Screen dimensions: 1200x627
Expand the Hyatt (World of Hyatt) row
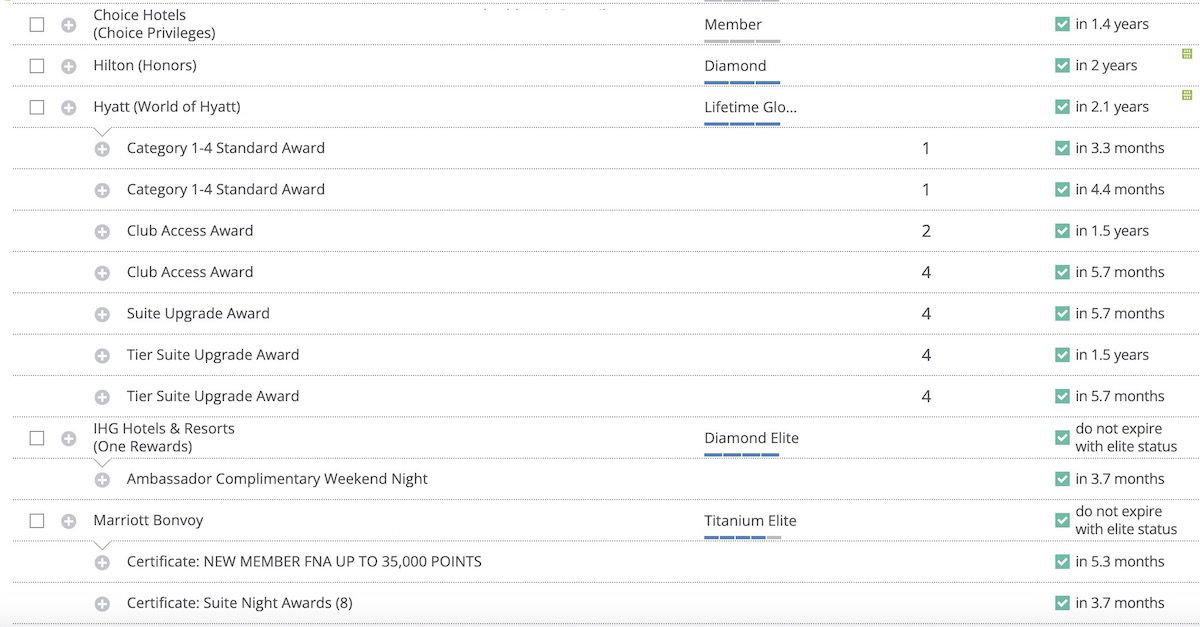(x=68, y=107)
